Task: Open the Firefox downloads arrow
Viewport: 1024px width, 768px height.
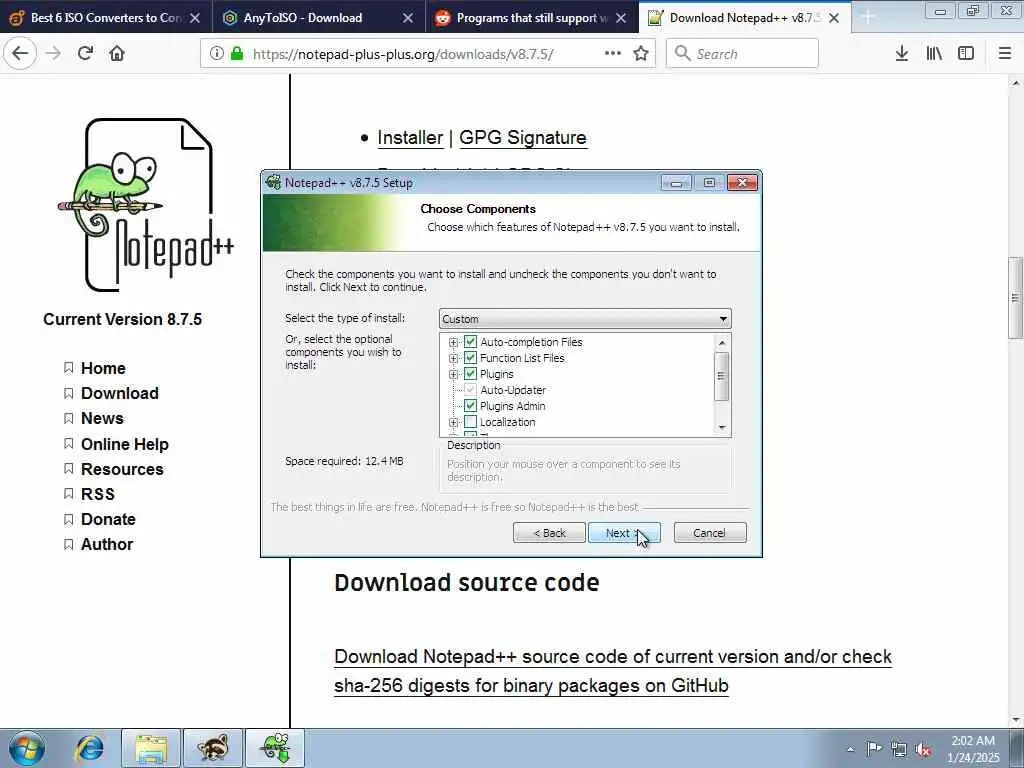Action: (902, 54)
